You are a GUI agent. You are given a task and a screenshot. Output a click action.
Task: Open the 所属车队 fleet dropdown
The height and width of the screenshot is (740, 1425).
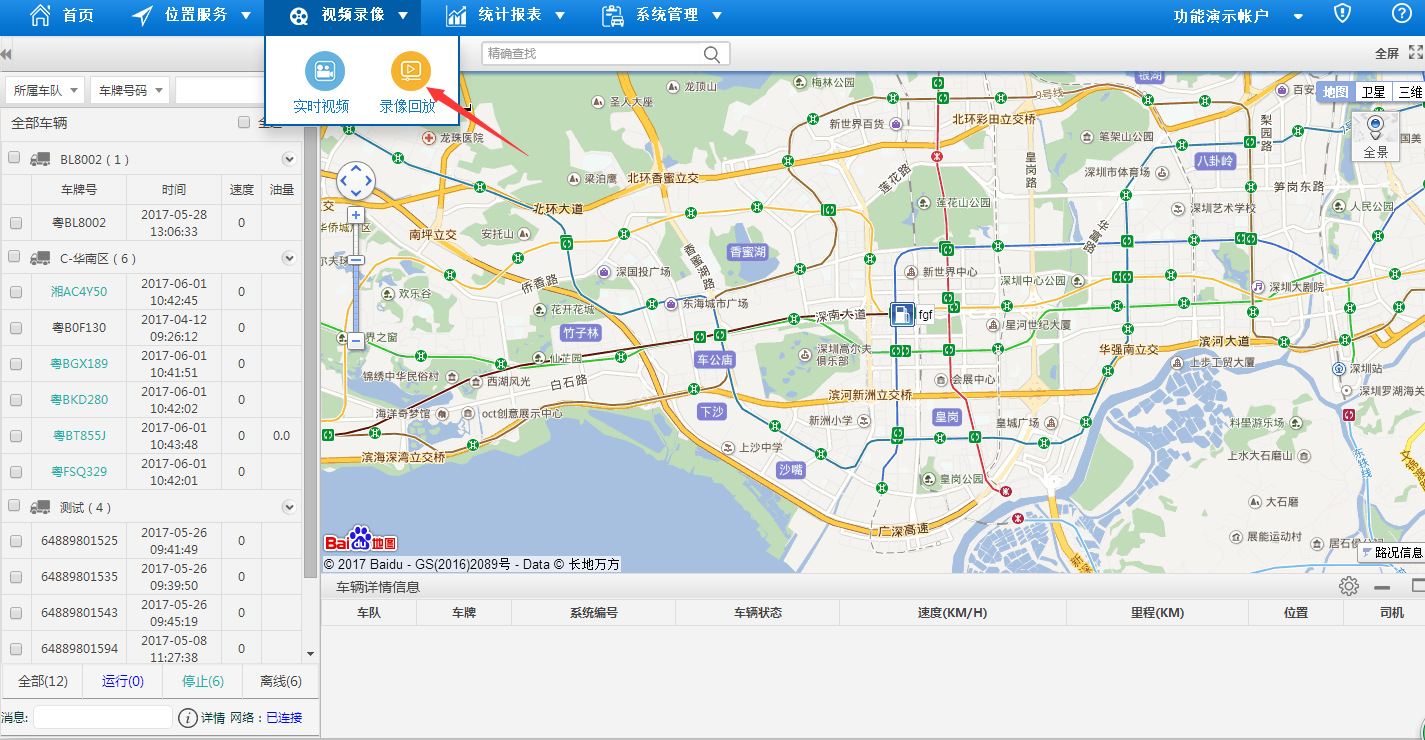click(x=46, y=90)
